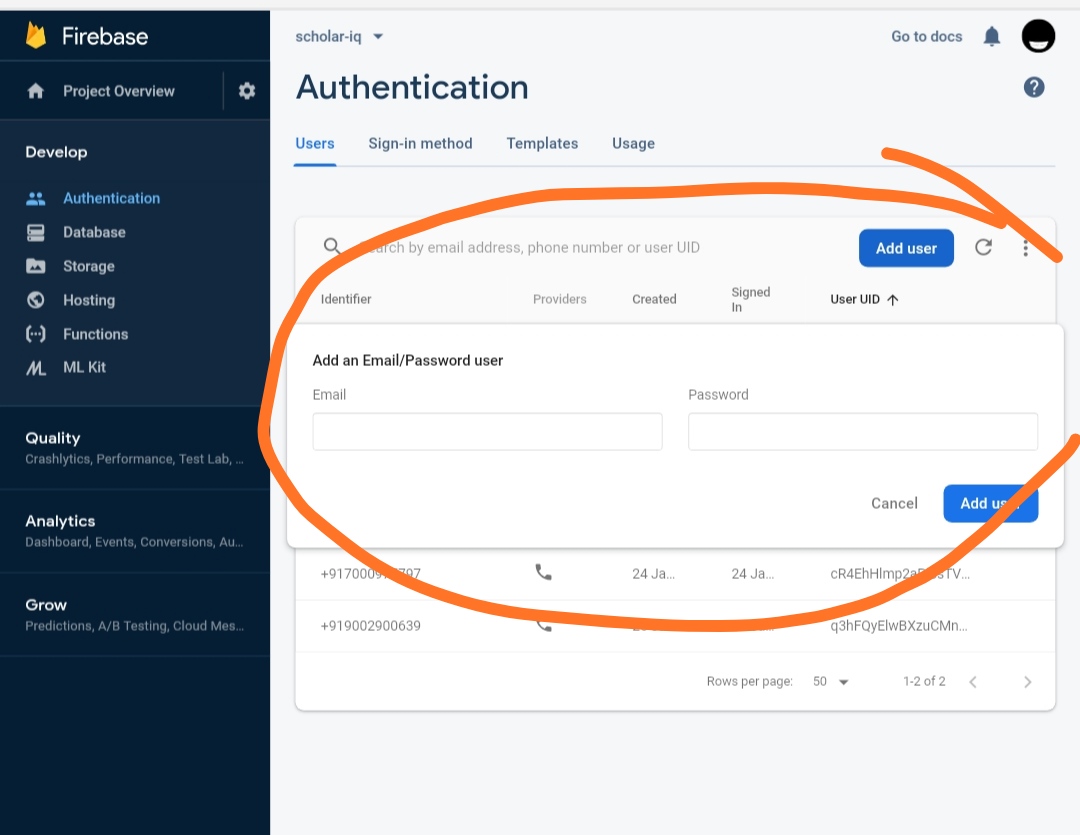Open the rows per page dropdown

pos(830,681)
